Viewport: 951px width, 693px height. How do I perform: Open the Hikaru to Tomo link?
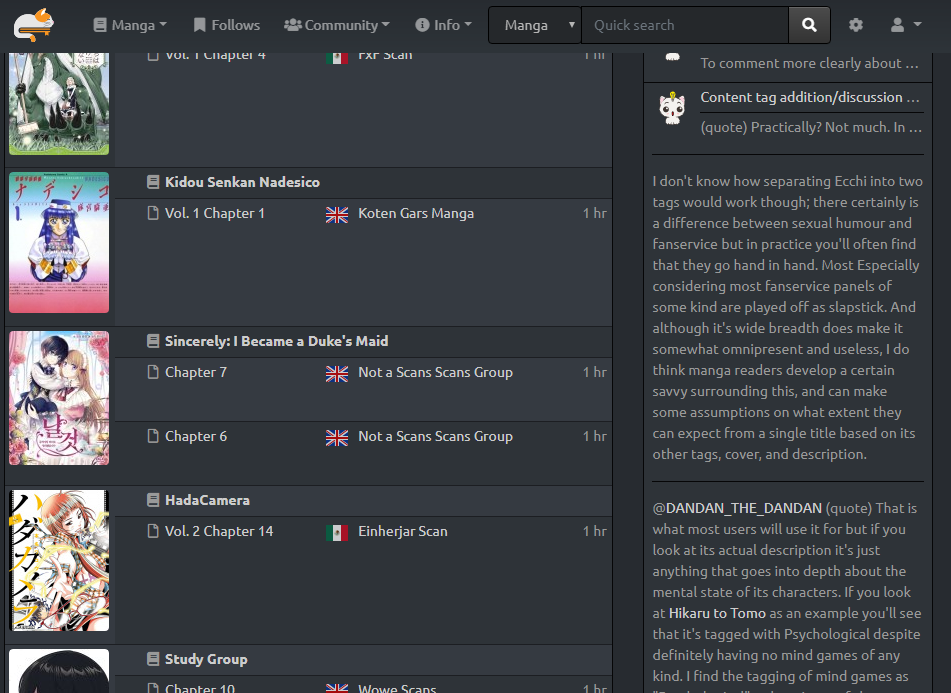click(717, 613)
